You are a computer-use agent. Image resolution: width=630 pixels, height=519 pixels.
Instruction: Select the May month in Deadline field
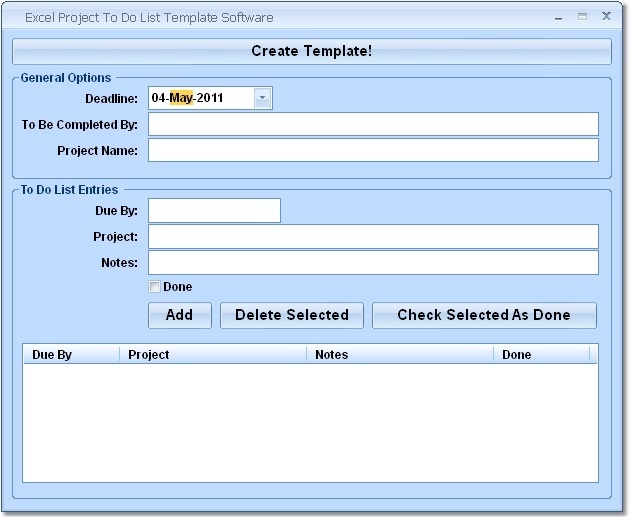181,98
